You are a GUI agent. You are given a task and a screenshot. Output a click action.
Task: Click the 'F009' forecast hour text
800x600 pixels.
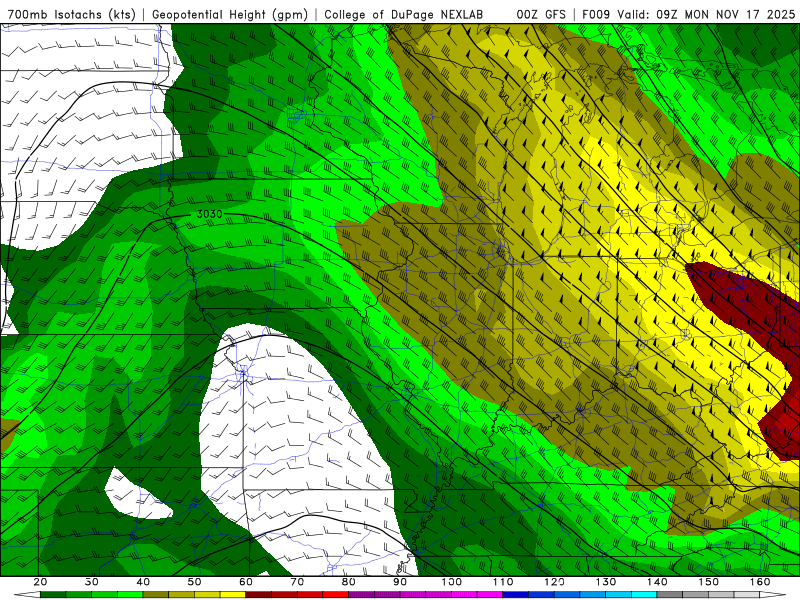point(596,14)
